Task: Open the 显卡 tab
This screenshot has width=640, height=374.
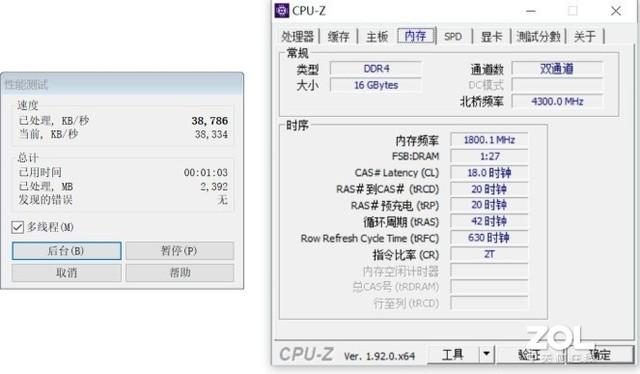Action: pos(491,36)
